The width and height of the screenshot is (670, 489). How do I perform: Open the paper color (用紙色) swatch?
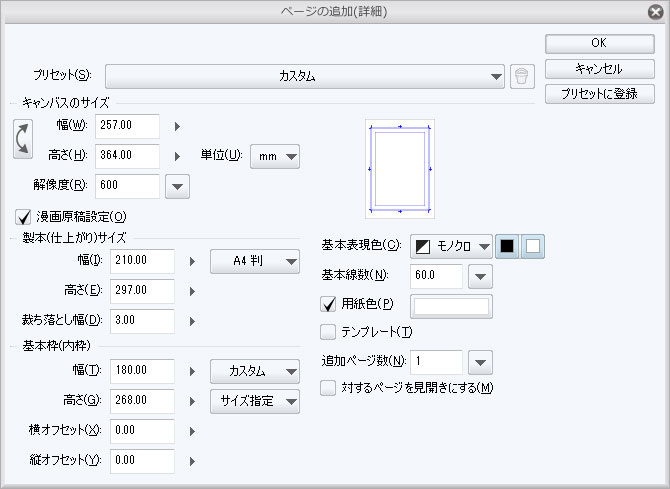click(451, 306)
